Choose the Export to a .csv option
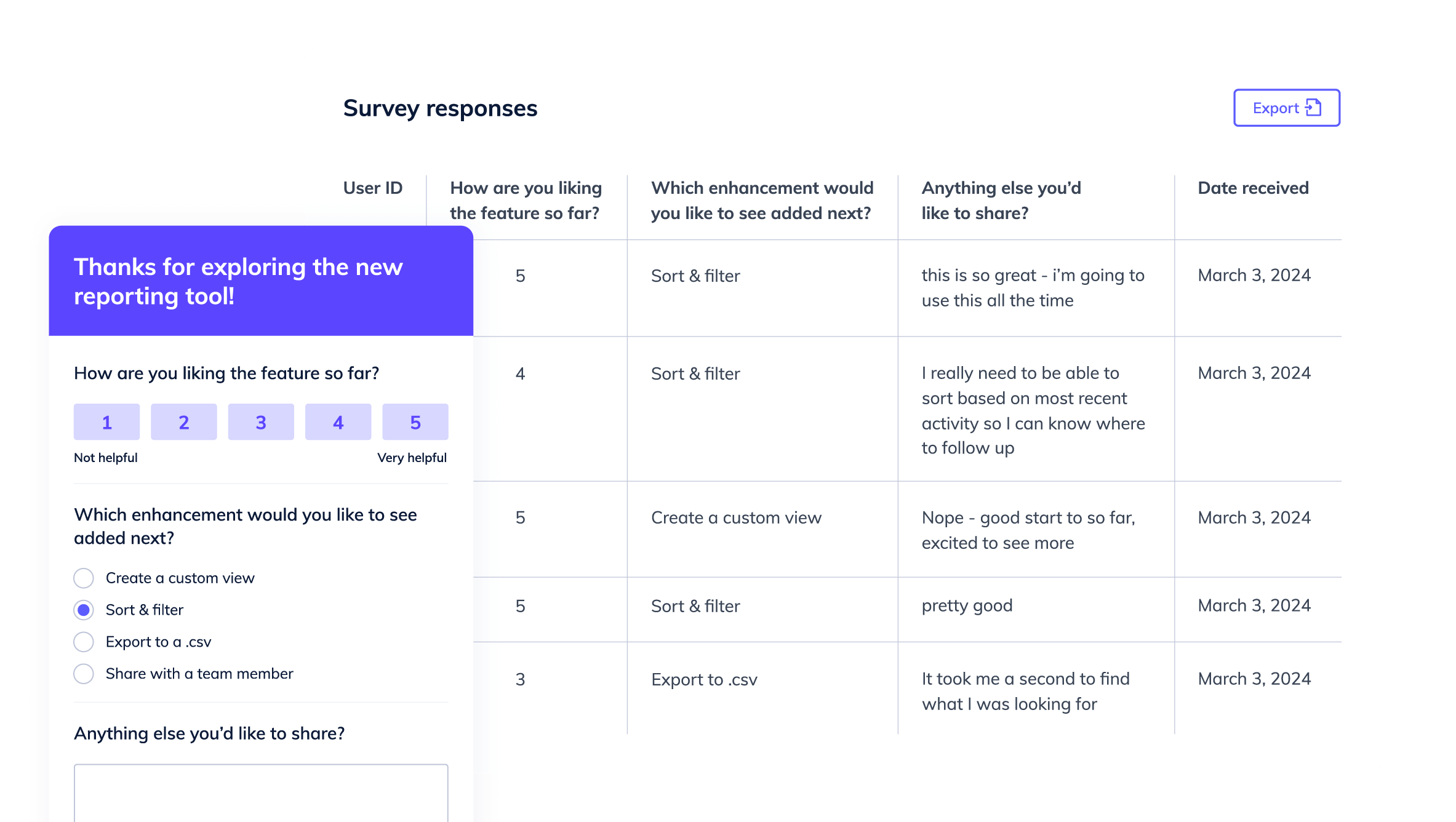This screenshot has width=1456, height=822. (x=84, y=642)
